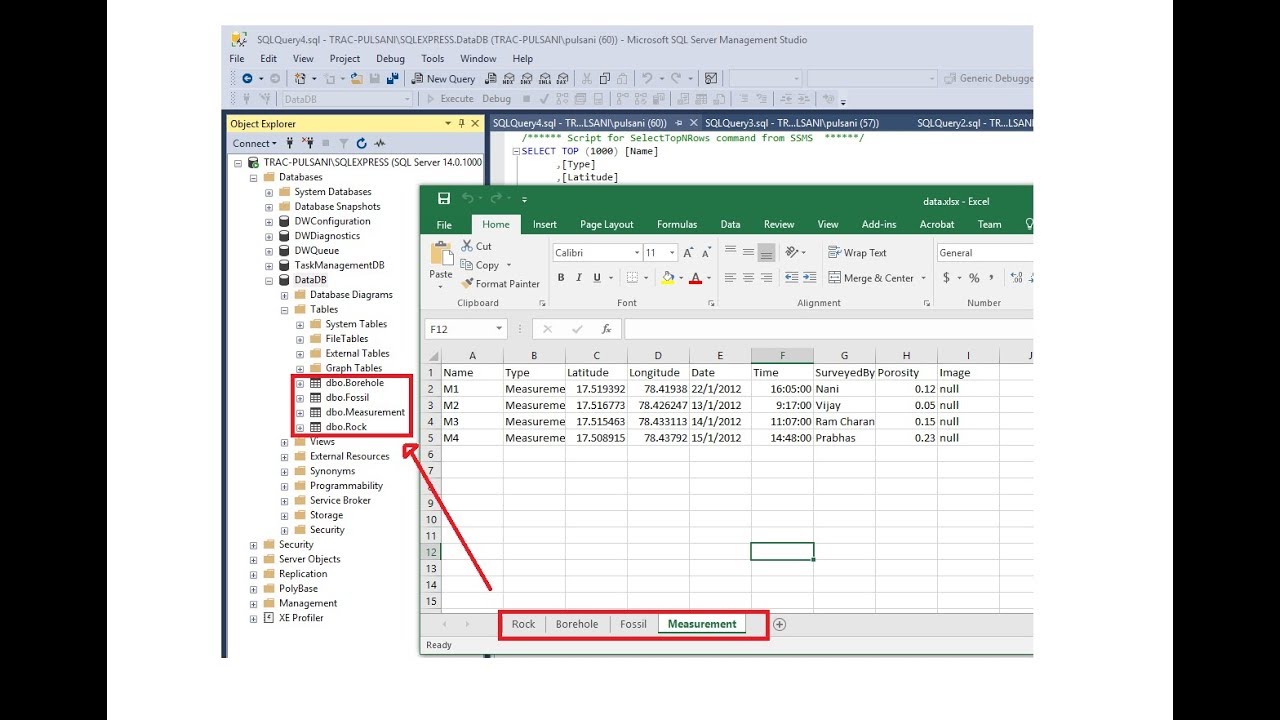
Task: Switch to the Rock worksheet tab
Action: [523, 624]
